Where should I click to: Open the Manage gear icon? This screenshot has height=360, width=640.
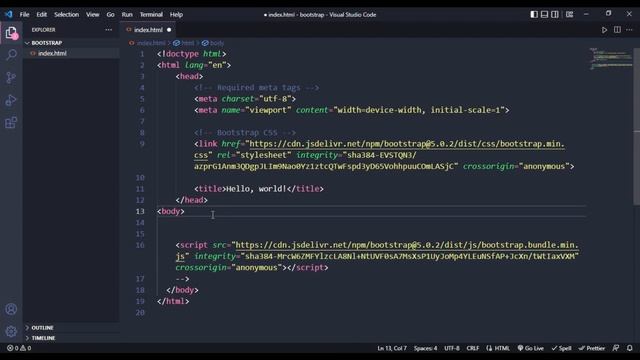click(x=11, y=331)
